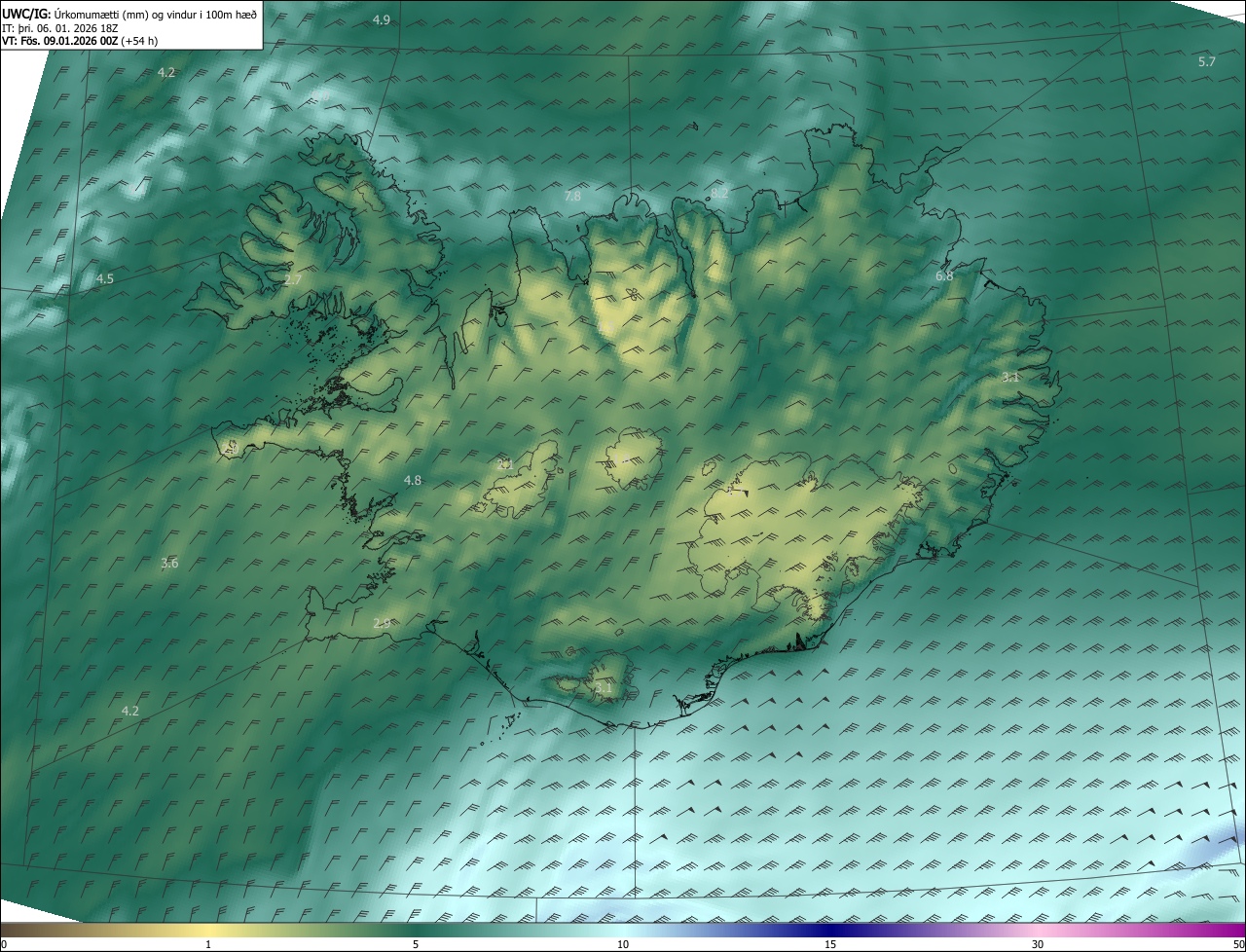Click the initial time line "IT: þri. 06. 01. 2026 18Z"
Viewport: 1246px width, 952px height.
point(60,28)
